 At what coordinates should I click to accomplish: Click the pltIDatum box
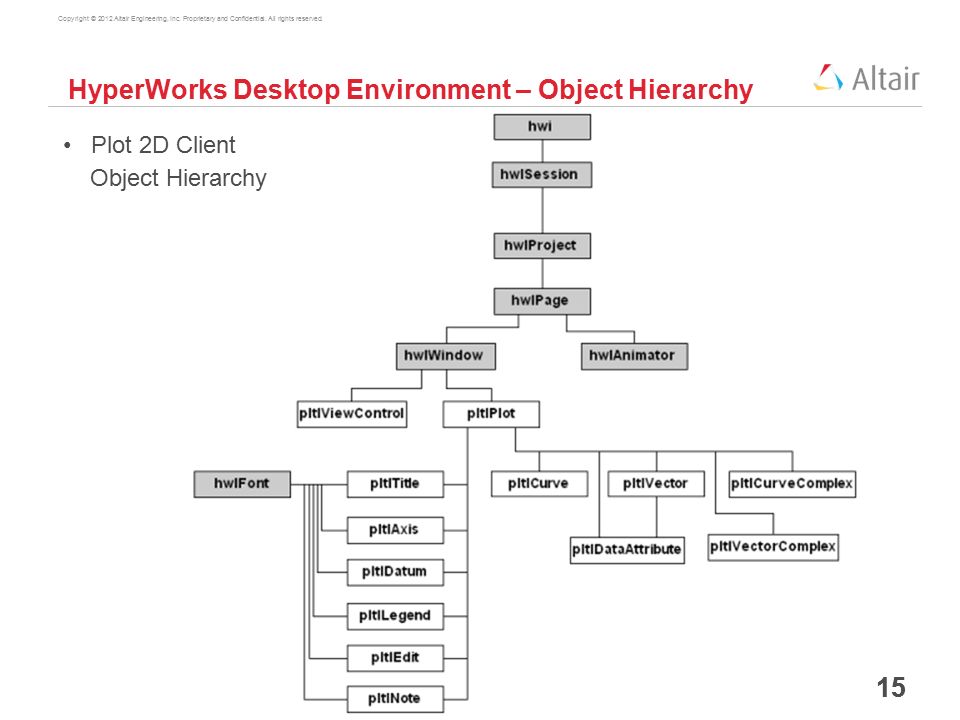(396, 572)
